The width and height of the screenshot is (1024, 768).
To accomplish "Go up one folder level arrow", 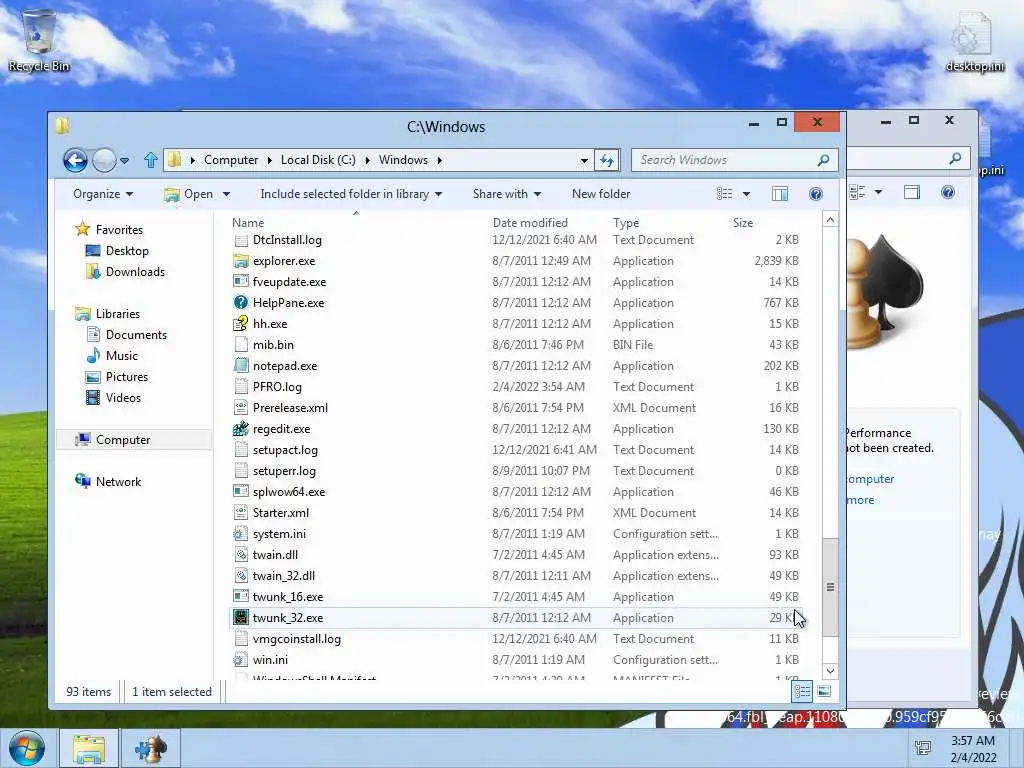I will point(151,160).
